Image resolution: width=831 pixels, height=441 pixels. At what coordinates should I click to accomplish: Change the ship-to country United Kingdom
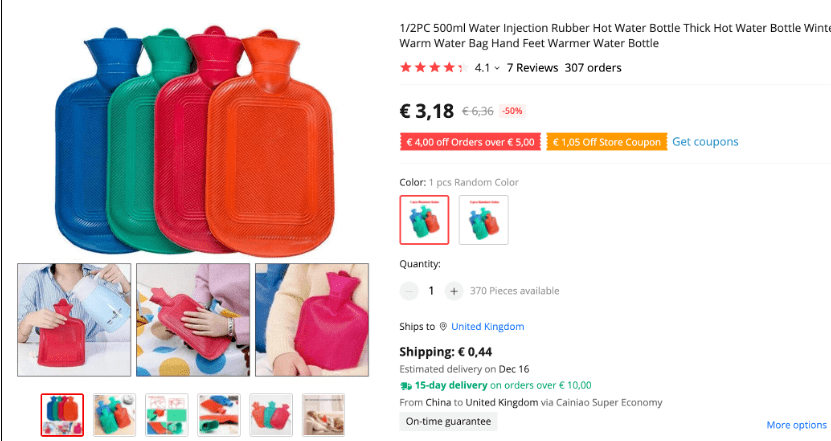point(488,327)
